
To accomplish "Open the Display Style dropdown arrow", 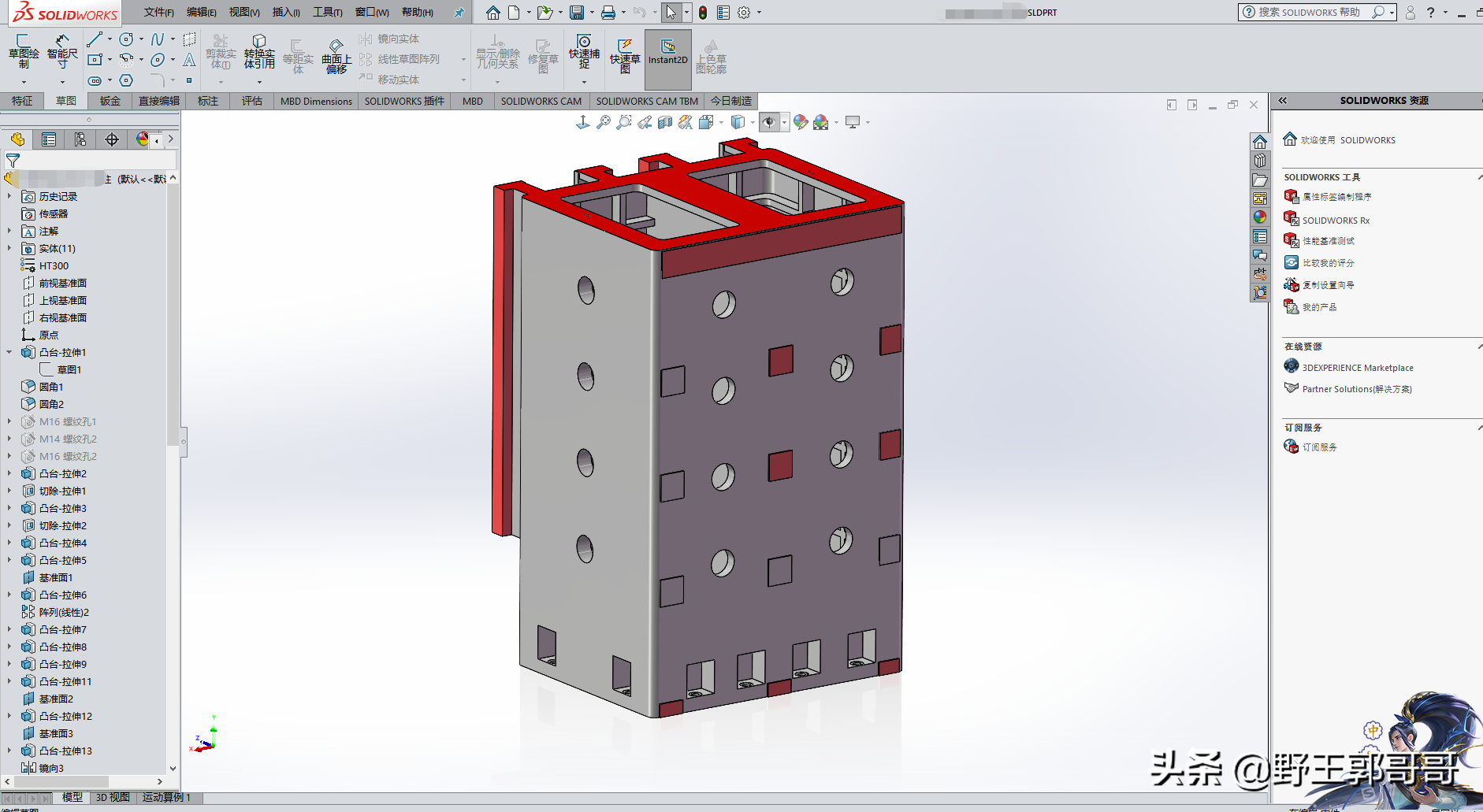I will pyautogui.click(x=753, y=122).
